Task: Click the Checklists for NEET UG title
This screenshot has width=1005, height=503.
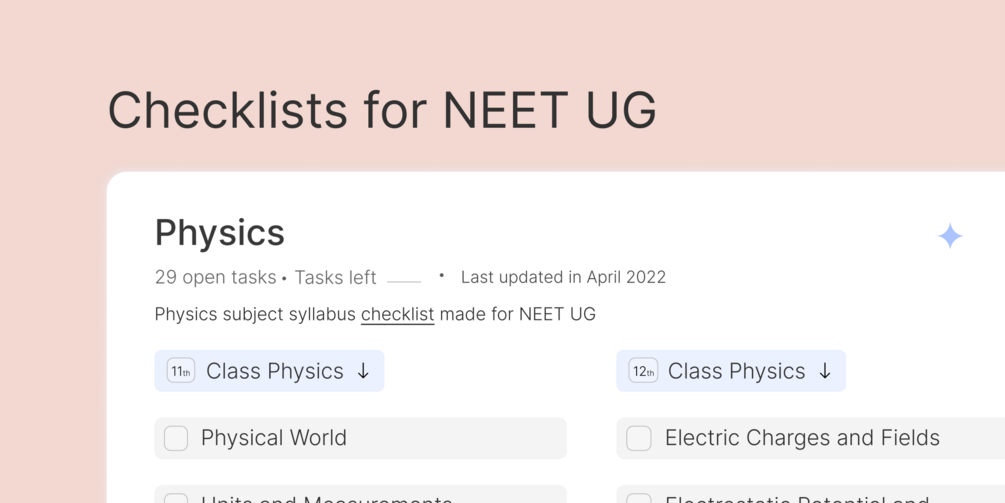Action: click(x=382, y=110)
